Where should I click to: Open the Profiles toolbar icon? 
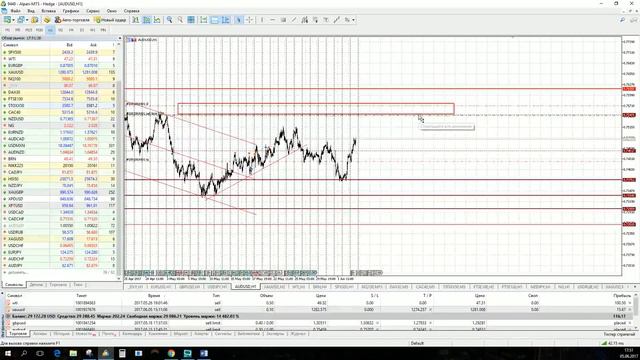pos(20,20)
